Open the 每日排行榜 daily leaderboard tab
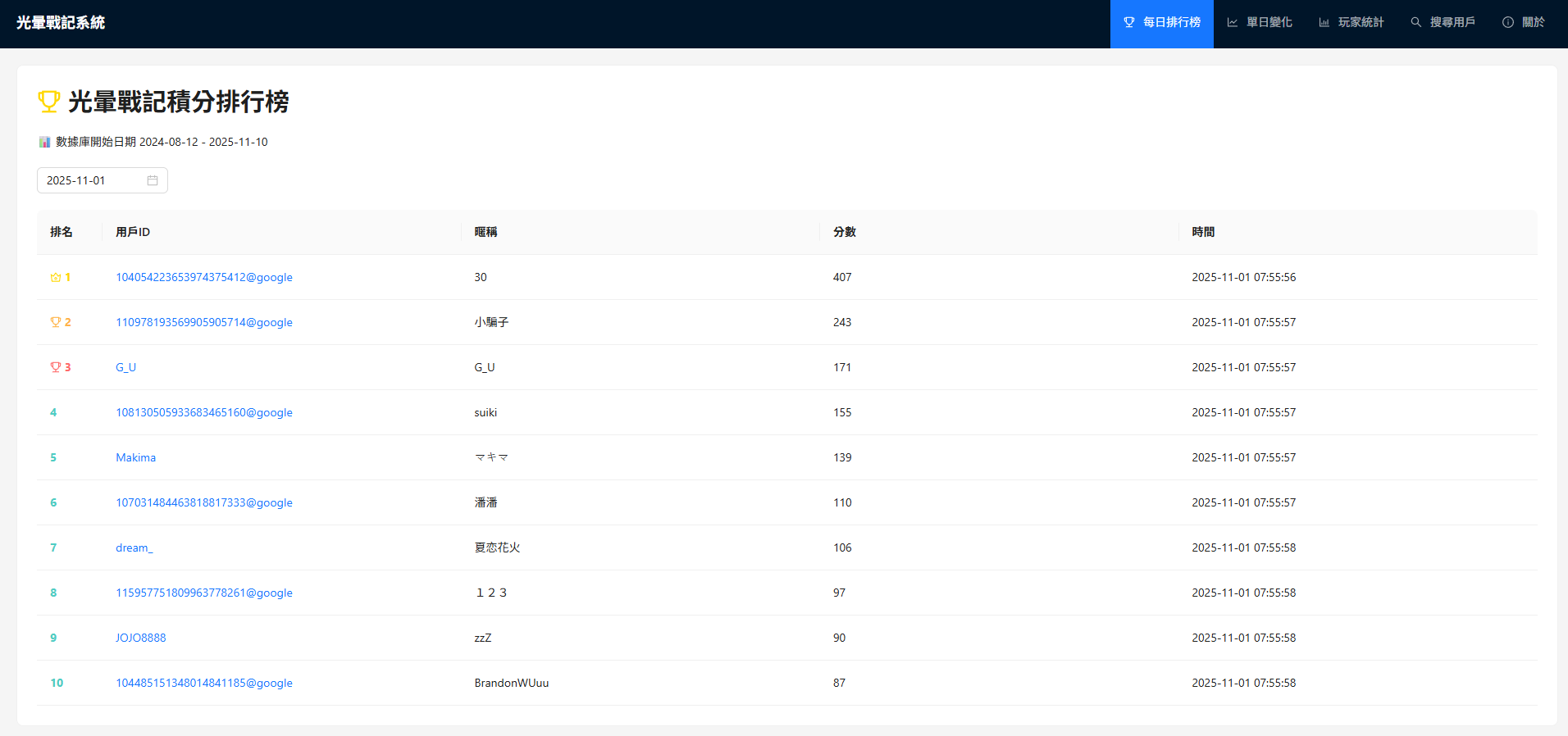Screen dimensions: 1568x736 point(1161,23)
